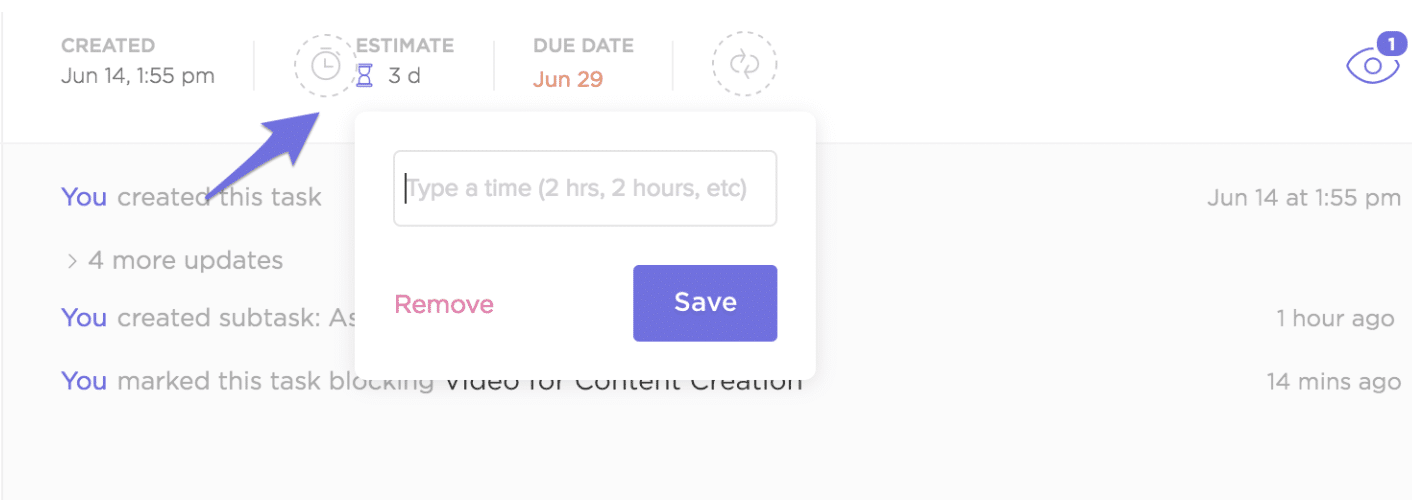Show the '4 more updates' hidden activity

click(185, 261)
